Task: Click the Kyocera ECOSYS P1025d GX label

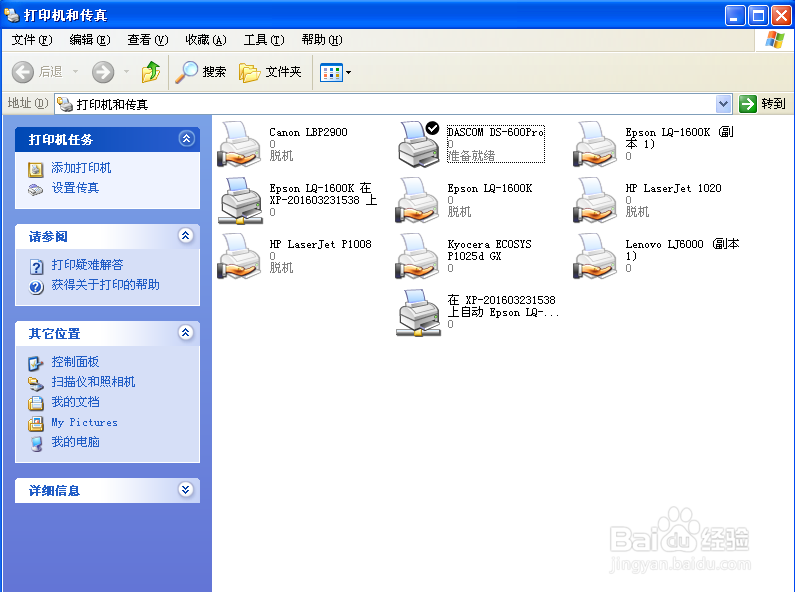Action: pos(489,250)
